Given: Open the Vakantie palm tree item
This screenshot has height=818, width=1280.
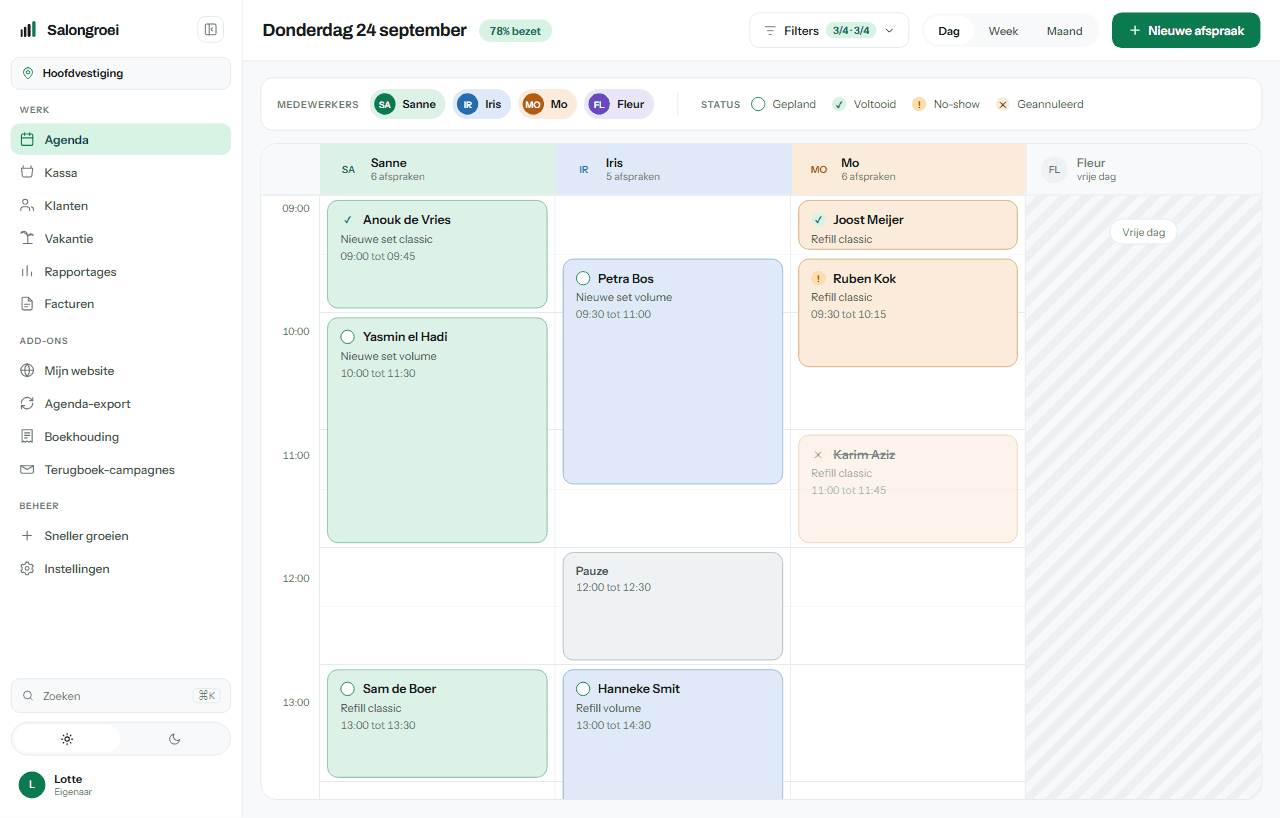Looking at the screenshot, I should coord(121,238).
